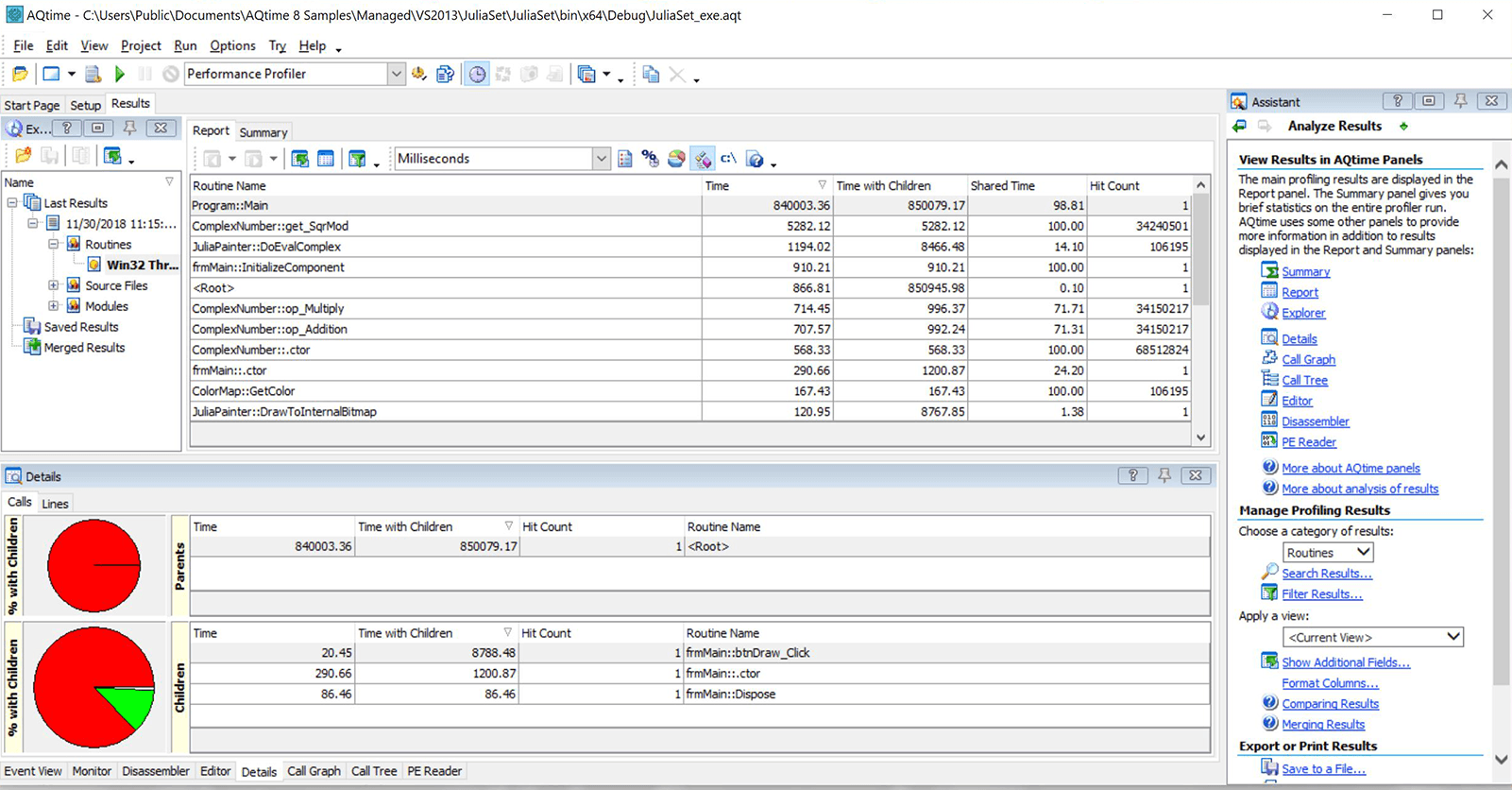Click the Filter Results… link
This screenshot has width=1512, height=790.
(1321, 594)
